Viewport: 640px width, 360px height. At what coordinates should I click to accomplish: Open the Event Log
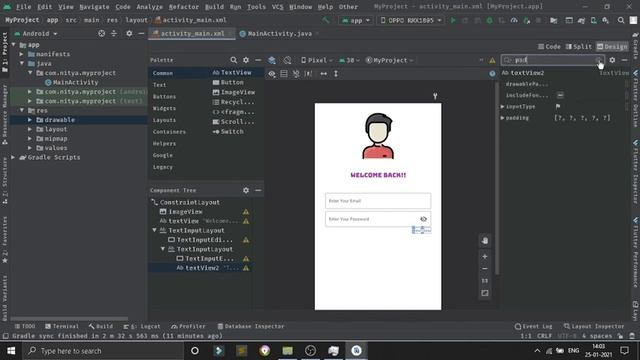coord(533,326)
